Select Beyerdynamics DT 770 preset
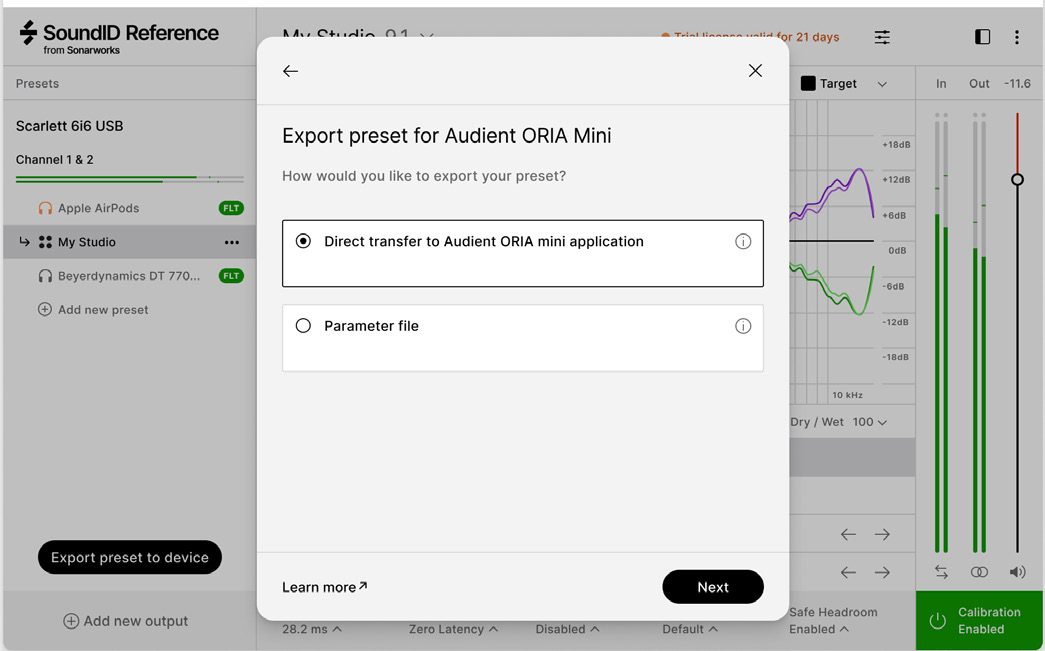Viewport: 1045px width, 651px height. click(x=129, y=276)
